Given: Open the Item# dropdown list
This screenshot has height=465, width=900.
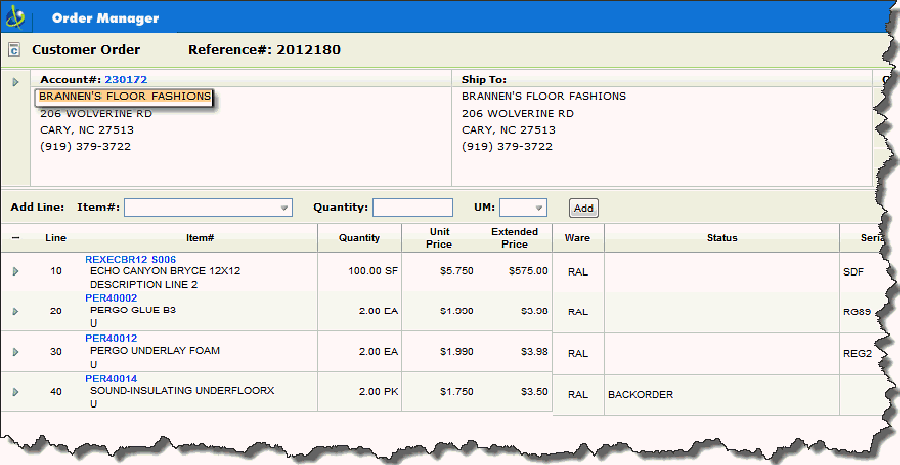Looking at the screenshot, I should click(x=284, y=208).
